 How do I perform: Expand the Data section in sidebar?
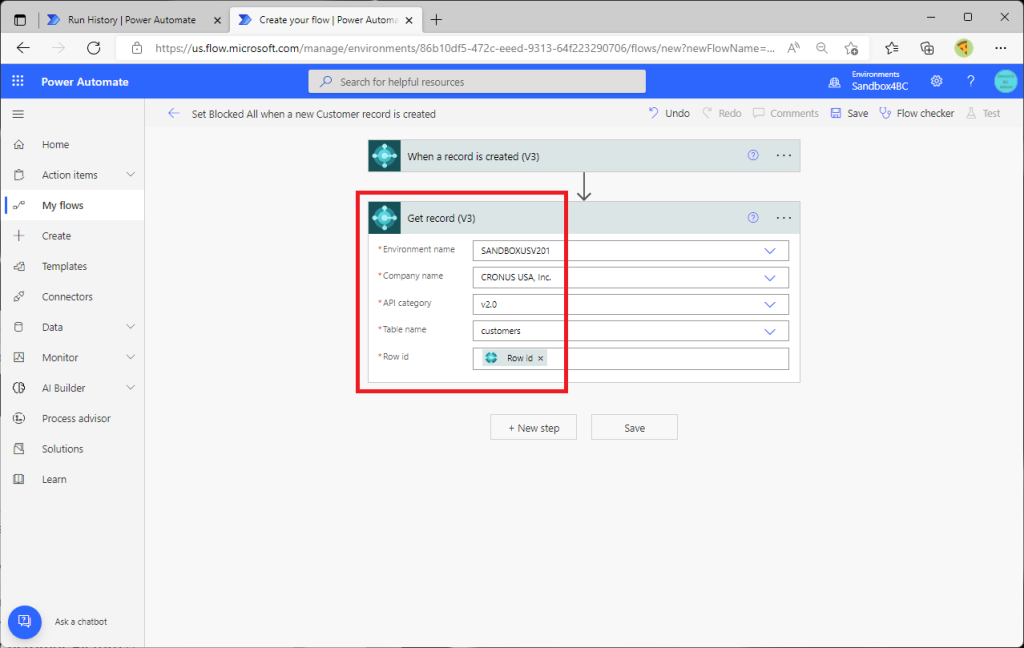click(131, 327)
